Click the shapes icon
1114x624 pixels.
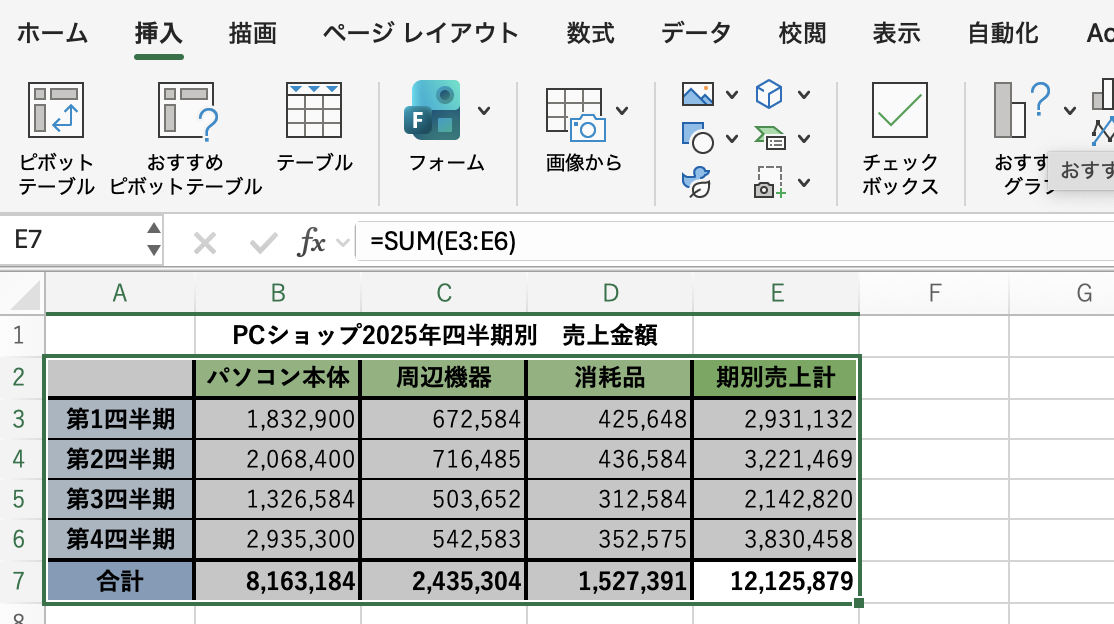click(697, 137)
